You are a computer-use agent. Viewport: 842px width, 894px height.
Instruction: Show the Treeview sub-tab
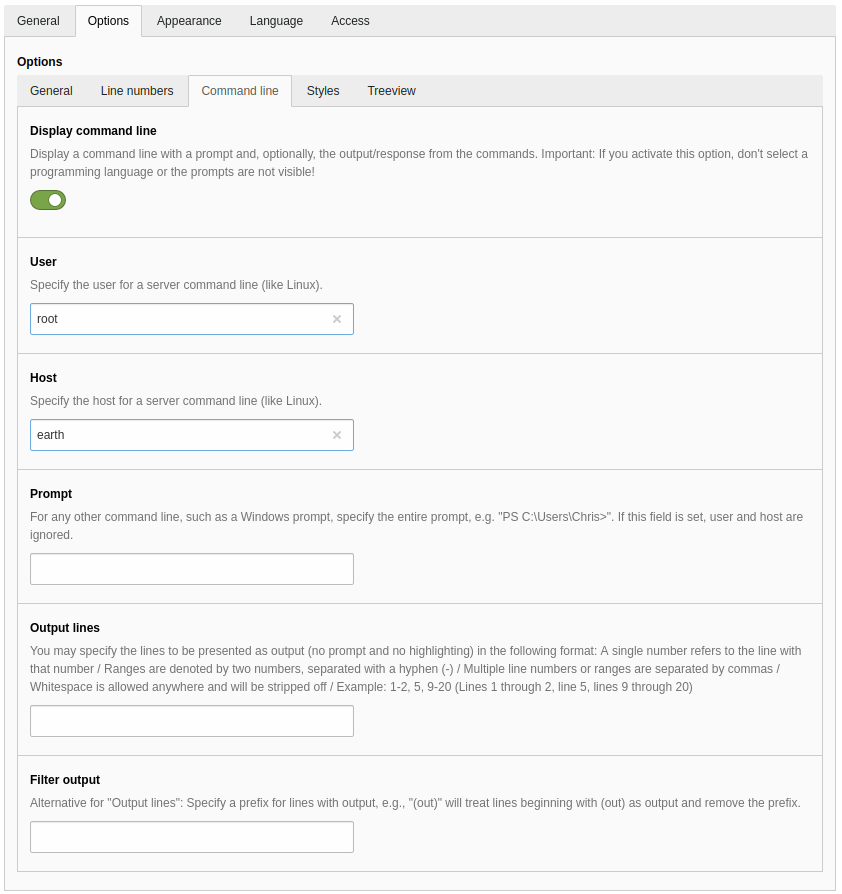point(391,91)
